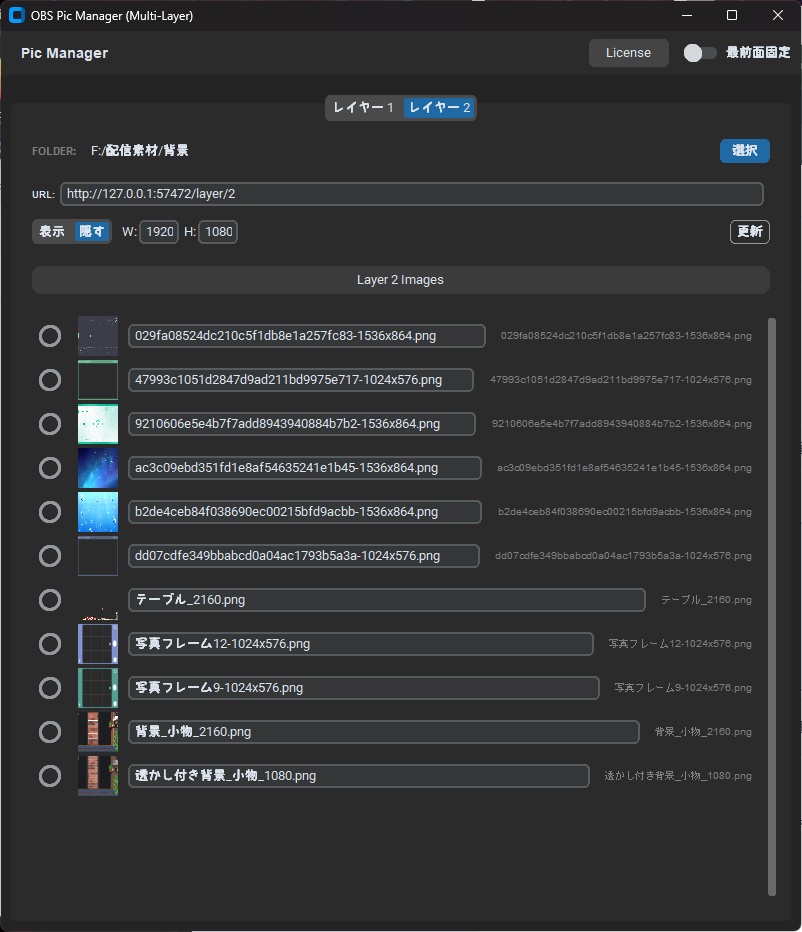Screen dimensions: 802x932
Task: Select the 表示 show option
Action: coord(52,231)
